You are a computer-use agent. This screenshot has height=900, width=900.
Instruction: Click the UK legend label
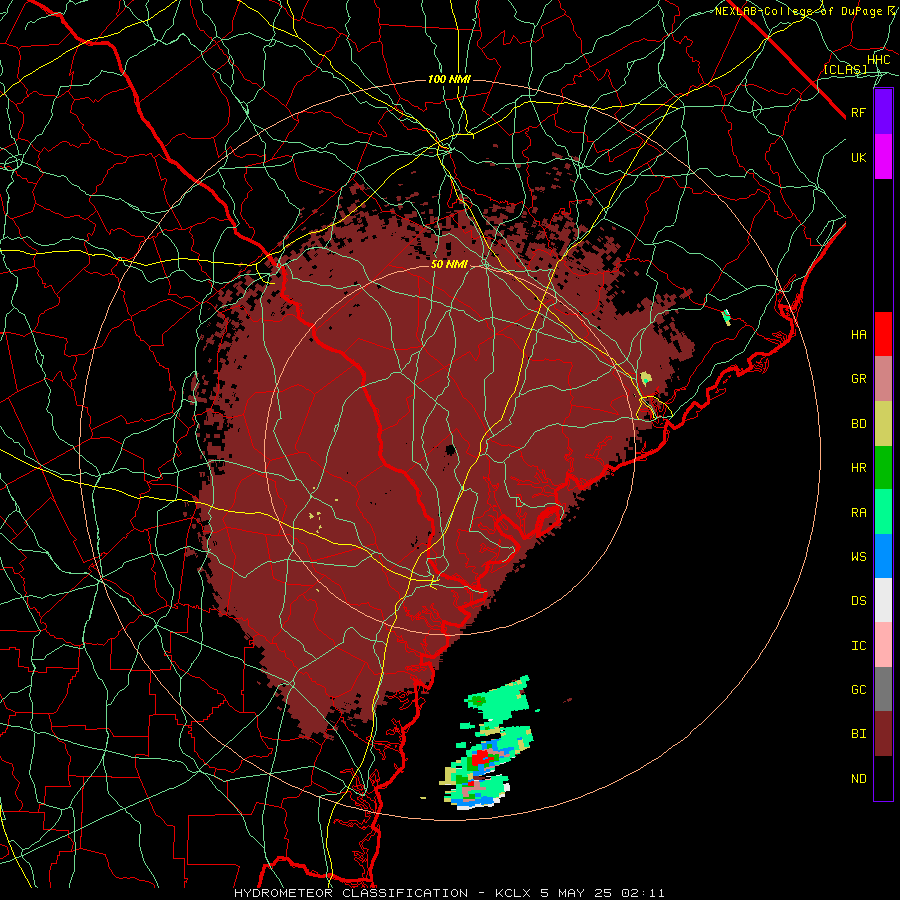(859, 157)
